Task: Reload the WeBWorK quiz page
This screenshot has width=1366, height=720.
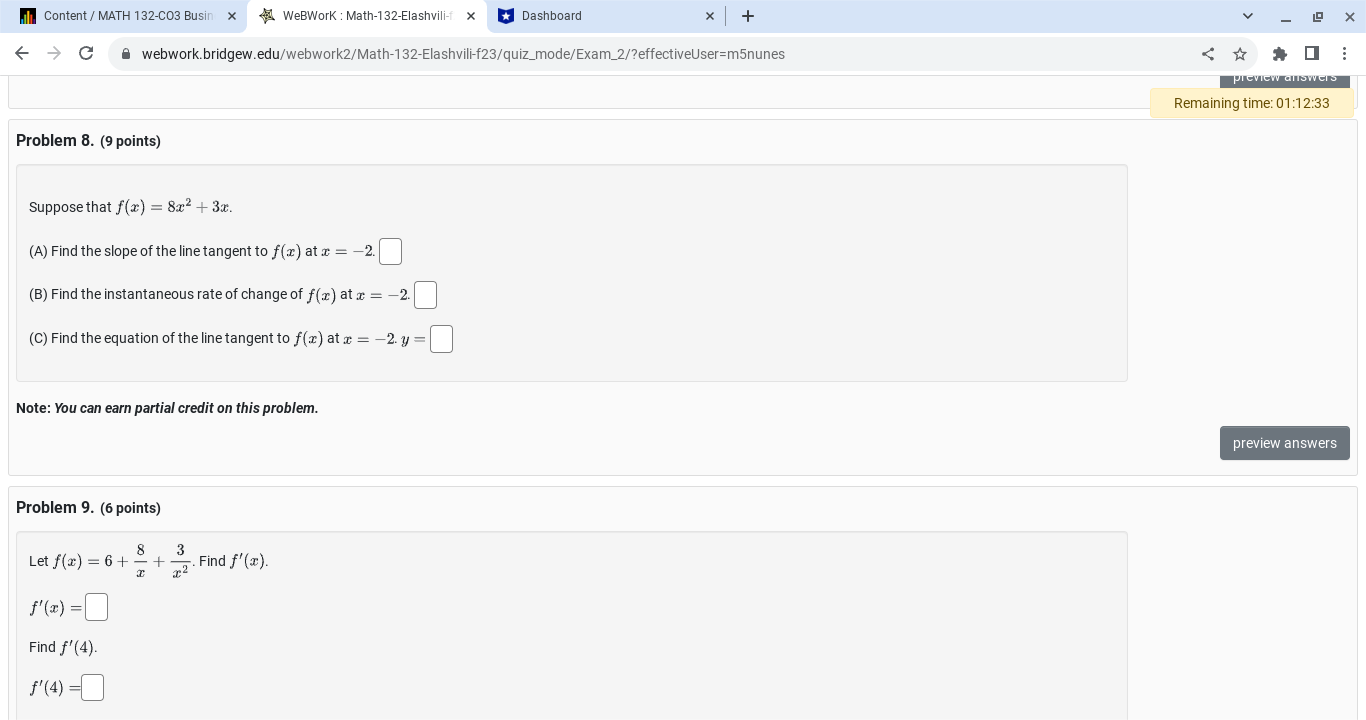Action: click(86, 54)
